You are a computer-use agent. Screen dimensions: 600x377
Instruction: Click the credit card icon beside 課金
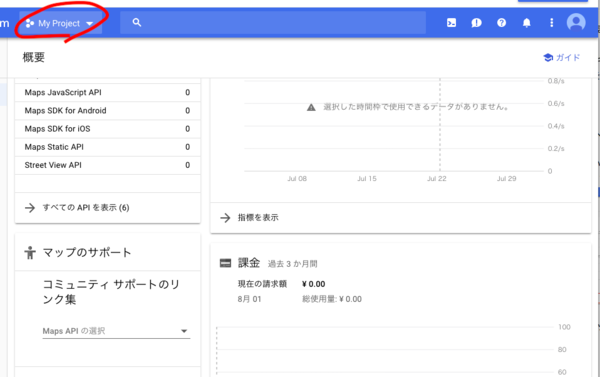[x=225, y=263]
